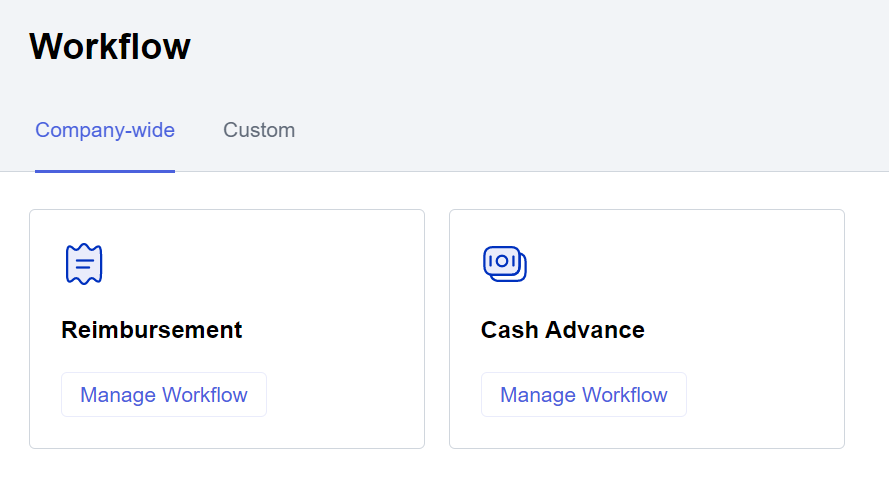
Task: Select the Company-wide tab
Action: 105,130
